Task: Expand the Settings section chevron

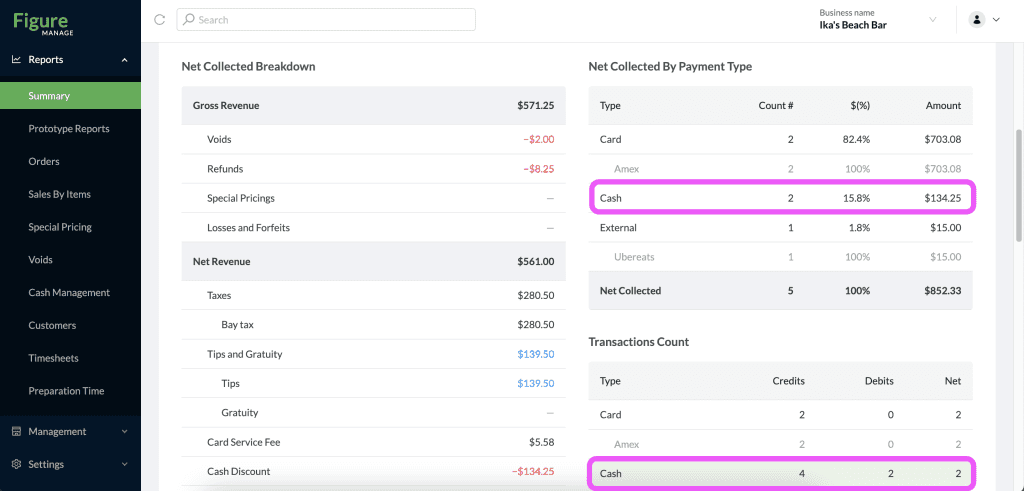Action: [x=125, y=464]
